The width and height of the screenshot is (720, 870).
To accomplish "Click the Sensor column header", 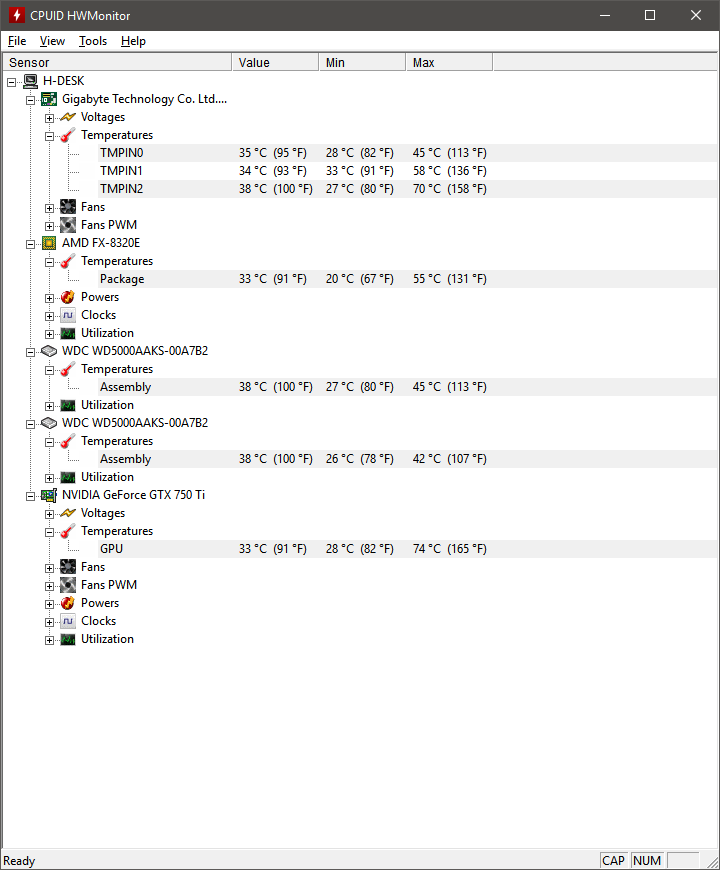I will pyautogui.click(x=118, y=62).
